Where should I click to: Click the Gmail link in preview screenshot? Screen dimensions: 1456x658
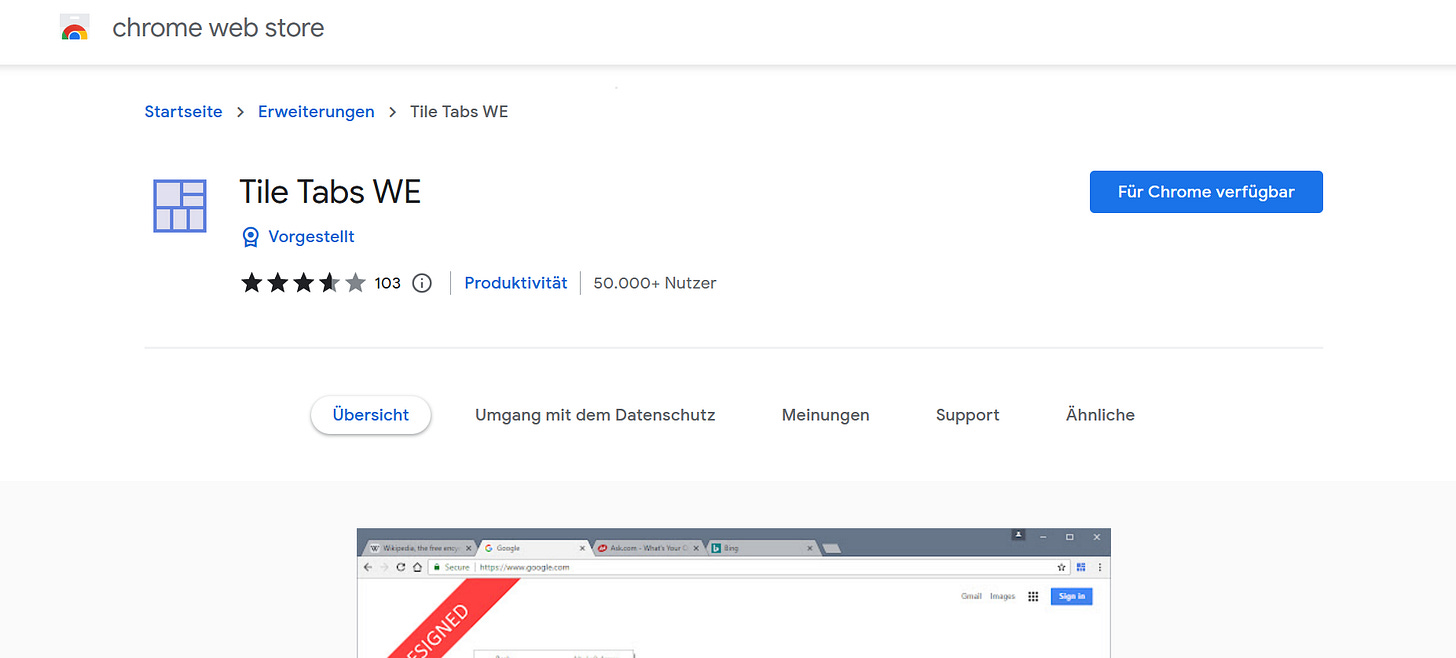[x=971, y=596]
